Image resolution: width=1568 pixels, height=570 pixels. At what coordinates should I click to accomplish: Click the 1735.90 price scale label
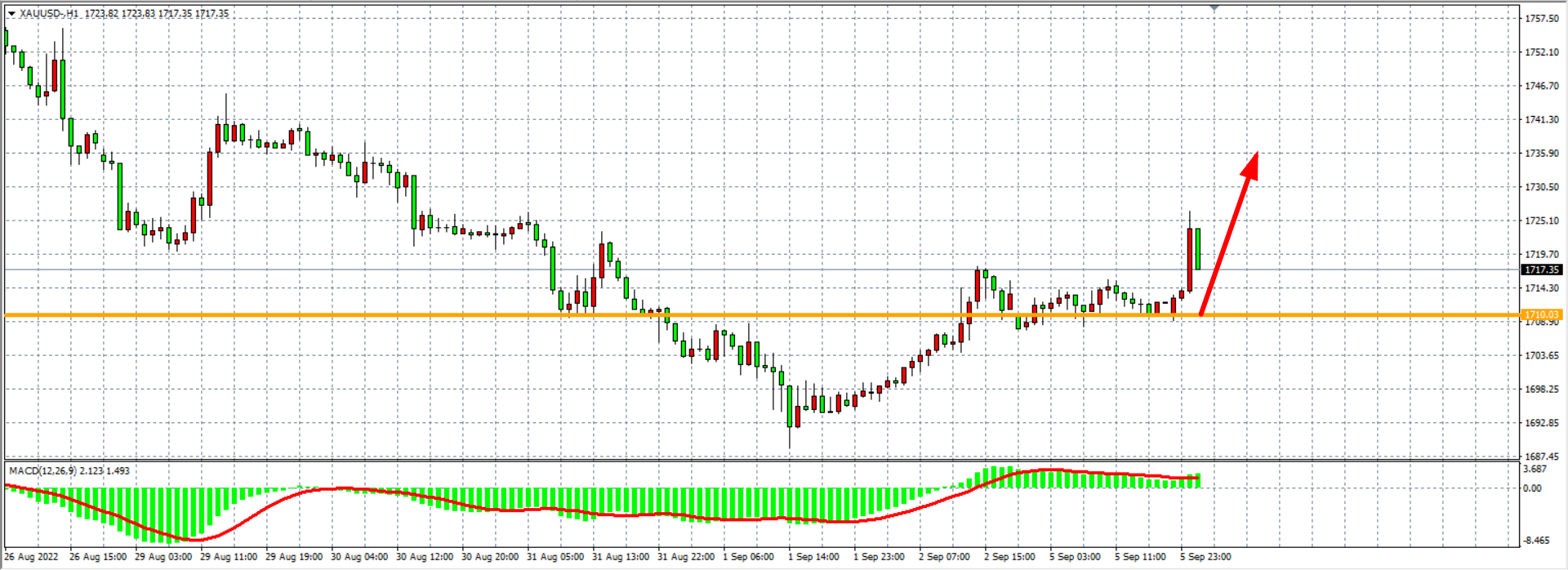coord(1541,153)
